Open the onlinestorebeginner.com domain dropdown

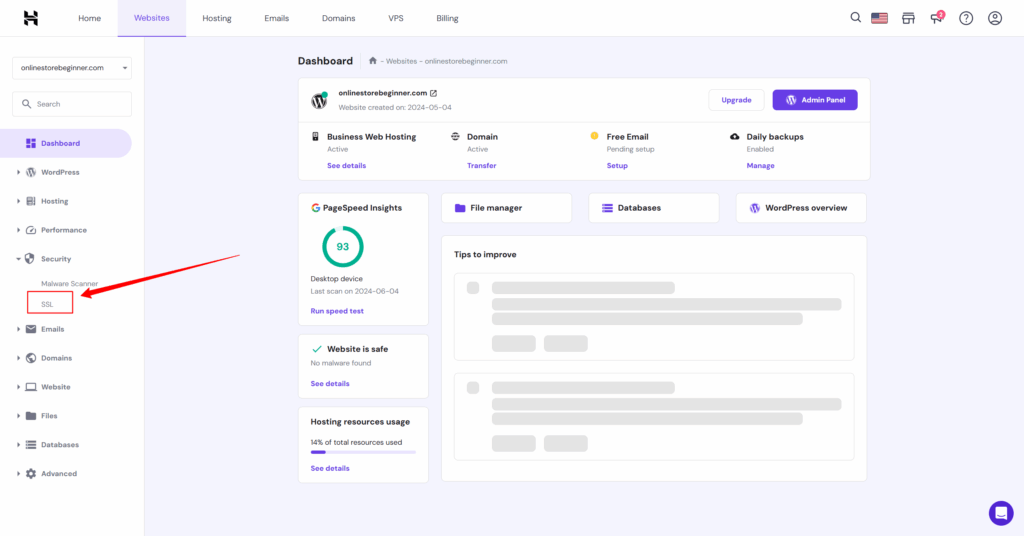pyautogui.click(x=72, y=68)
